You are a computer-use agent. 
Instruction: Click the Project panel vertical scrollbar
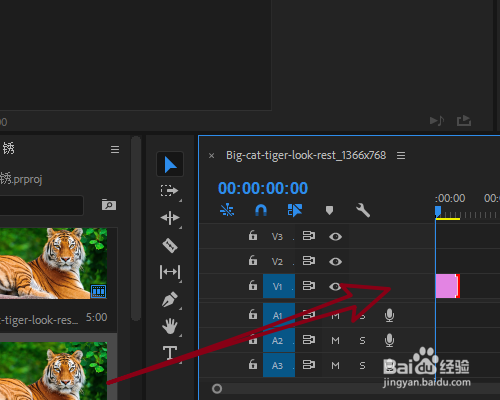click(x=136, y=228)
